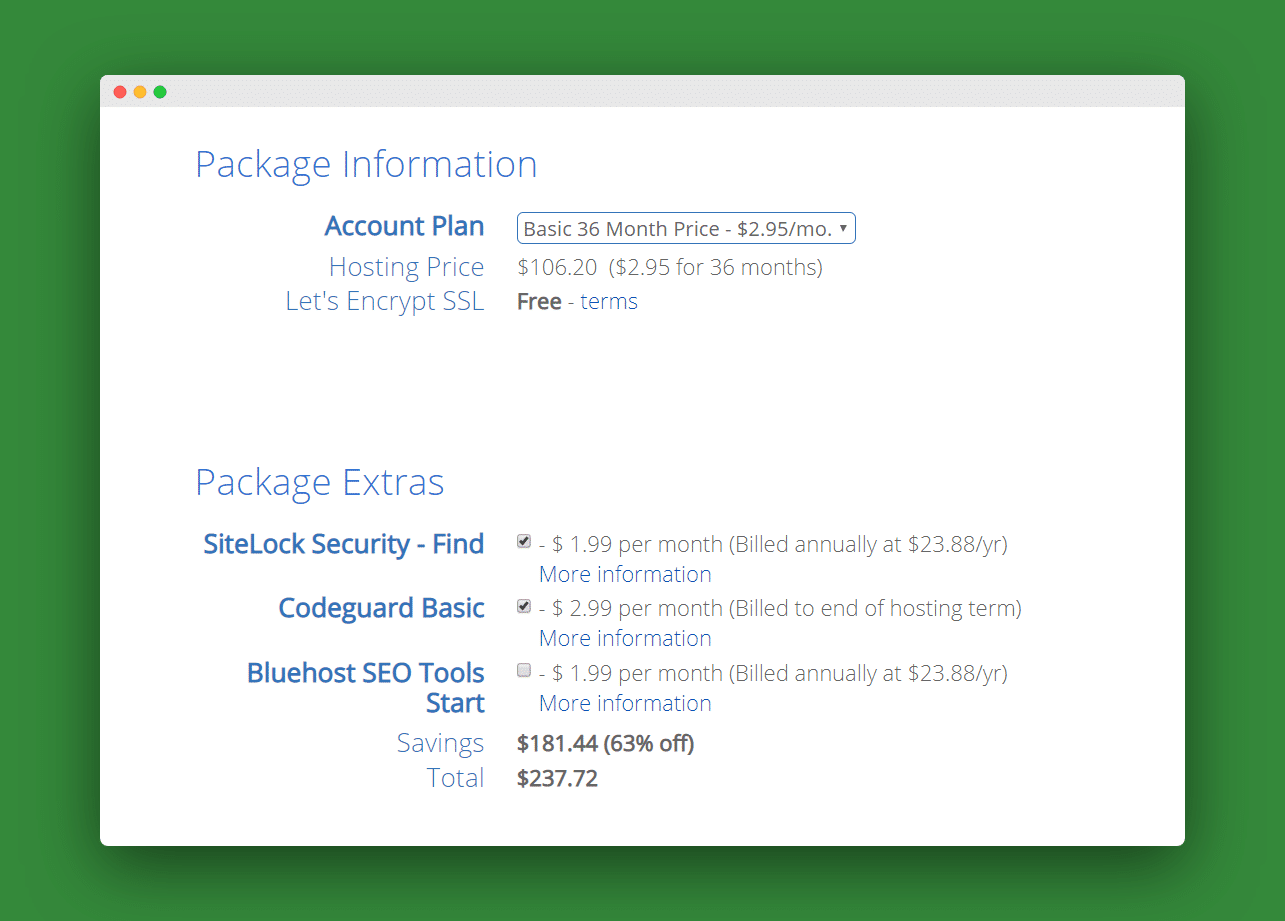This screenshot has width=1285, height=921.
Task: Click the Savings label
Action: [441, 743]
